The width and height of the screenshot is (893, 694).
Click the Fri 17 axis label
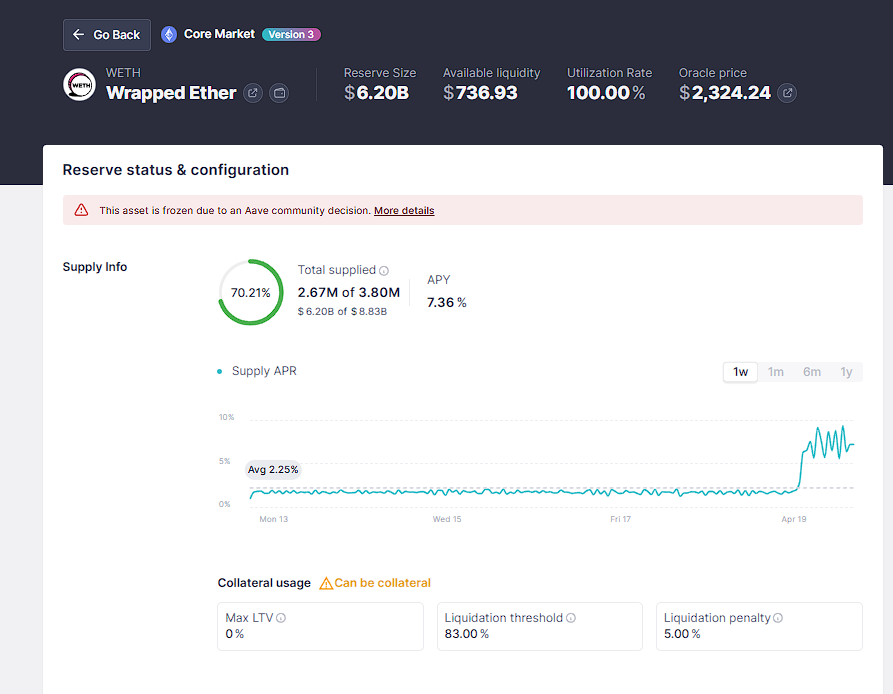(x=620, y=519)
